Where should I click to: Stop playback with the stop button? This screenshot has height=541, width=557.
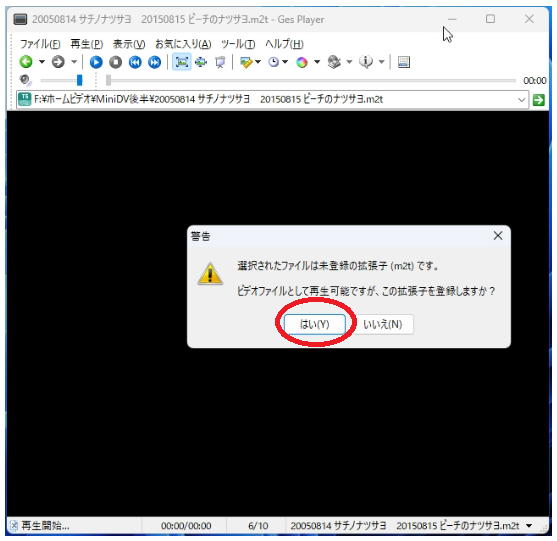pyautogui.click(x=115, y=62)
